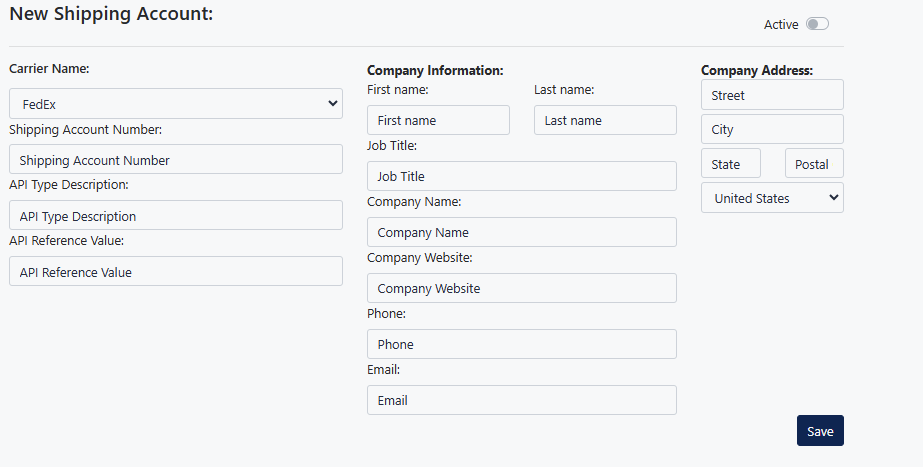
Task: Click the Save button
Action: coord(820,430)
